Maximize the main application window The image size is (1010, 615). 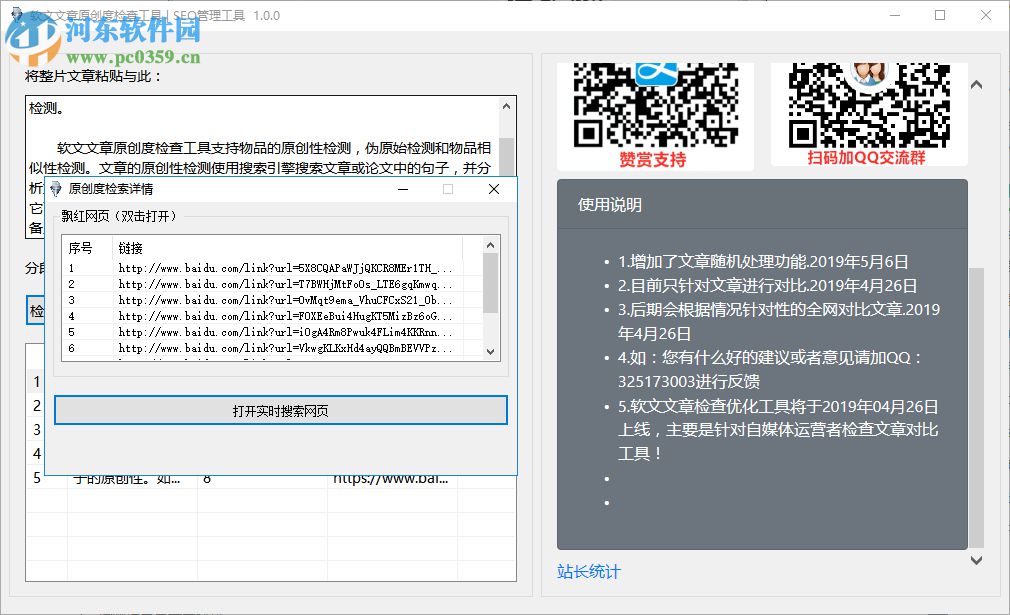[940, 15]
